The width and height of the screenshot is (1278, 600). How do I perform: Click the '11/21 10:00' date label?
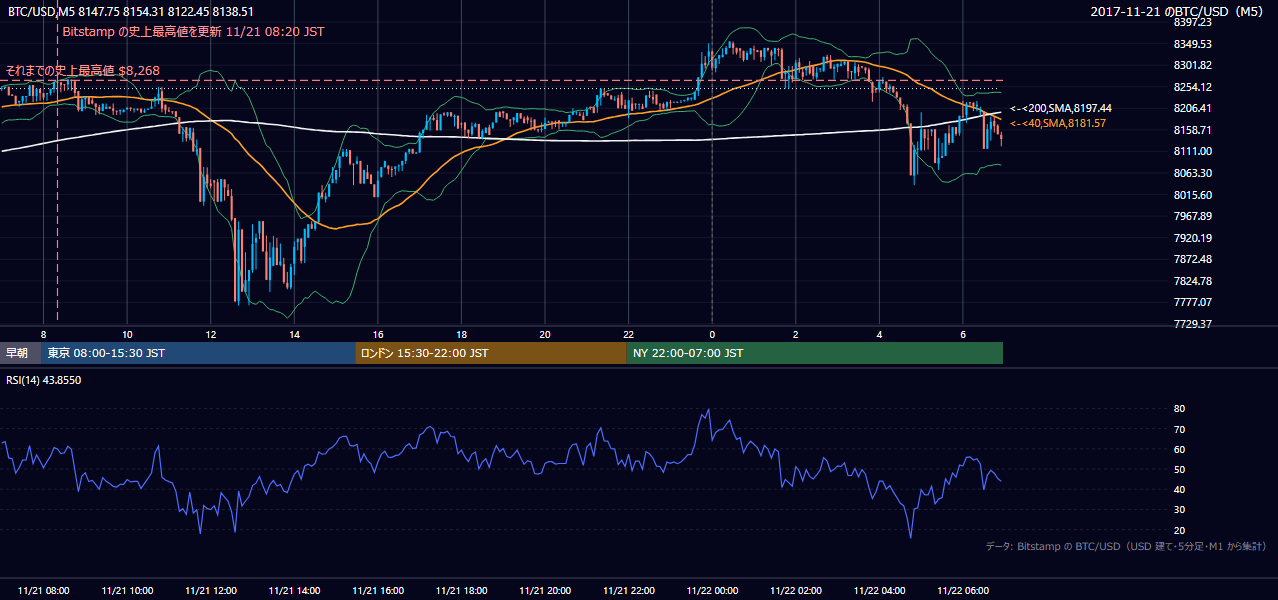pos(127,590)
